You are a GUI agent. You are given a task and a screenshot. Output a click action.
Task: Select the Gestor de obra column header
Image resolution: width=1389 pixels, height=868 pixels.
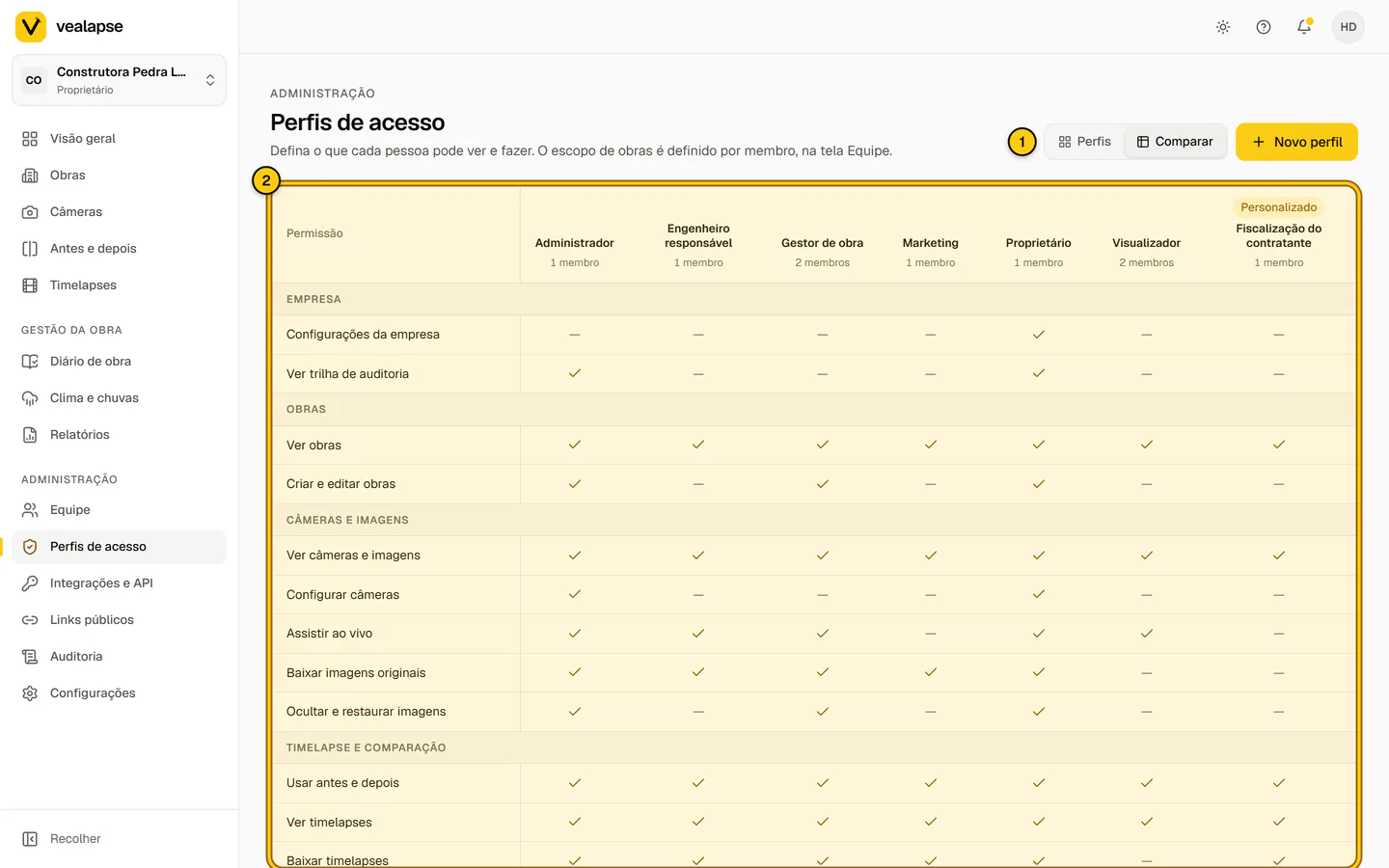(x=823, y=243)
